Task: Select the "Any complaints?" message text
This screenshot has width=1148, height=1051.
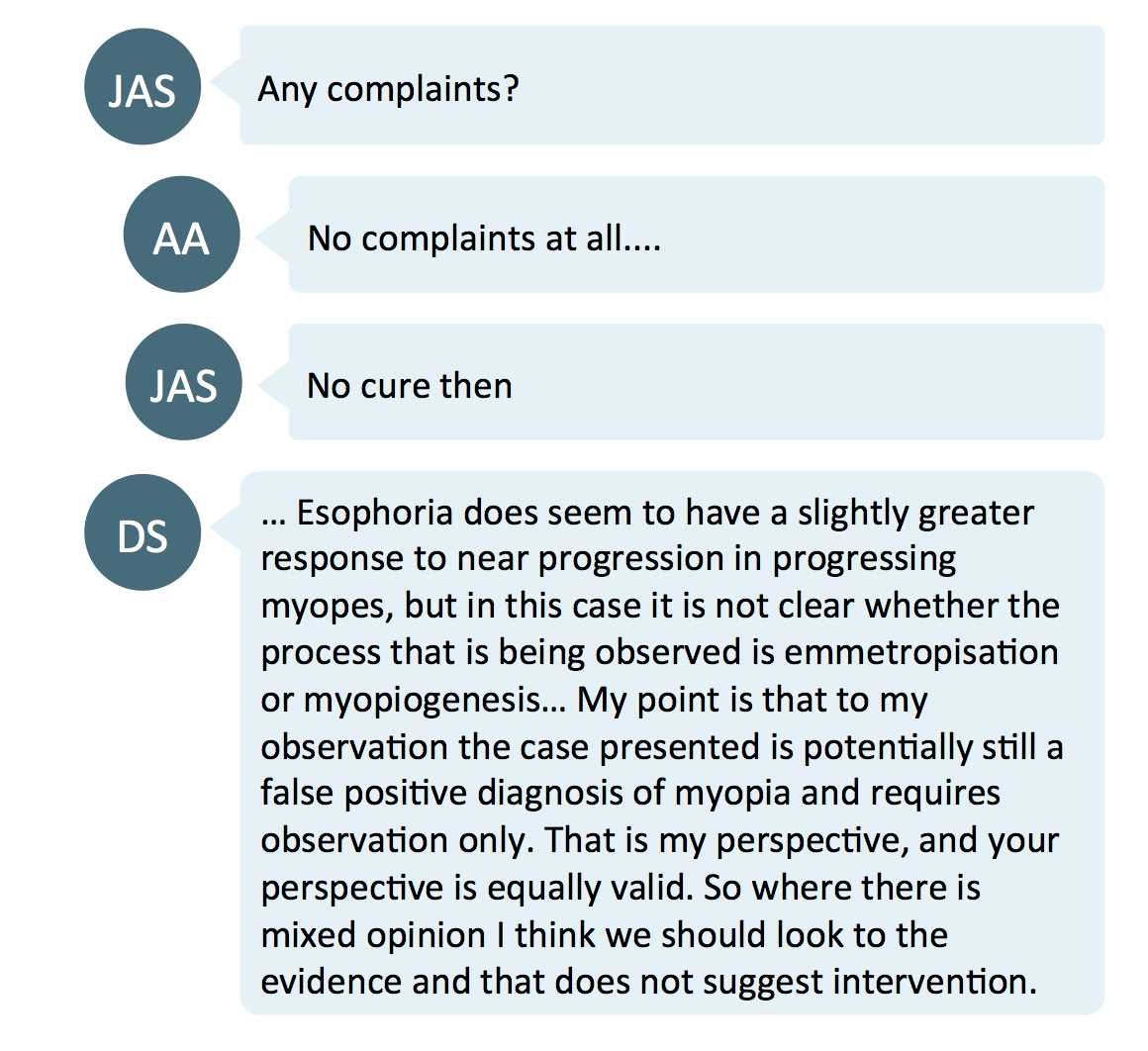Action: (388, 90)
